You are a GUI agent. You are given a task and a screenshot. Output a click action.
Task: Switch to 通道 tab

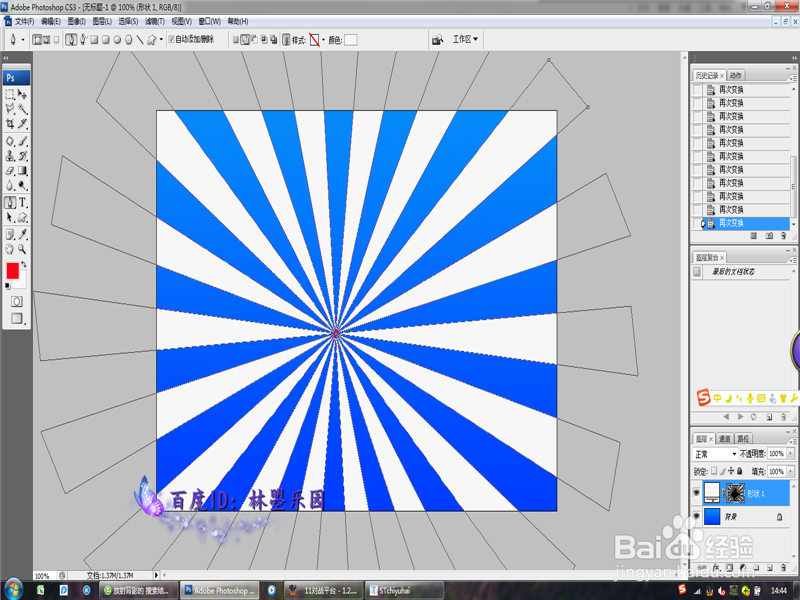(724, 439)
